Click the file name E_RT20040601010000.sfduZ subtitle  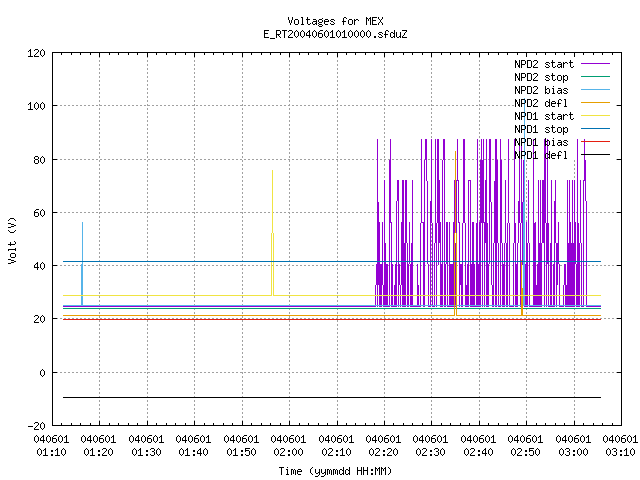[x=335, y=34]
